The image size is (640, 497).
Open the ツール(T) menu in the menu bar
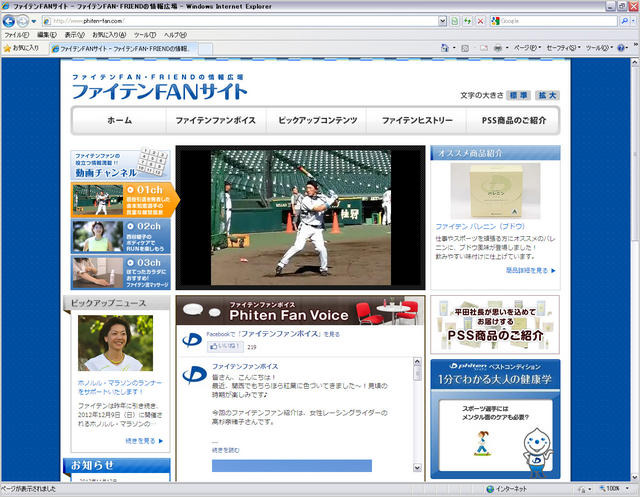145,35
